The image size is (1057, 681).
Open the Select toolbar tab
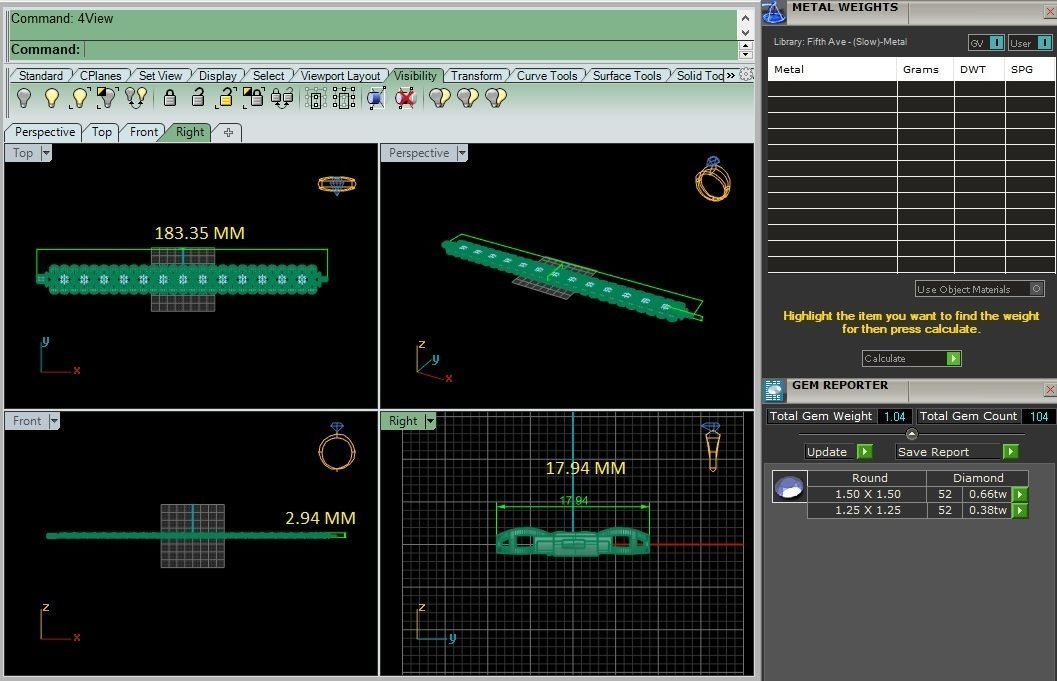(268, 76)
